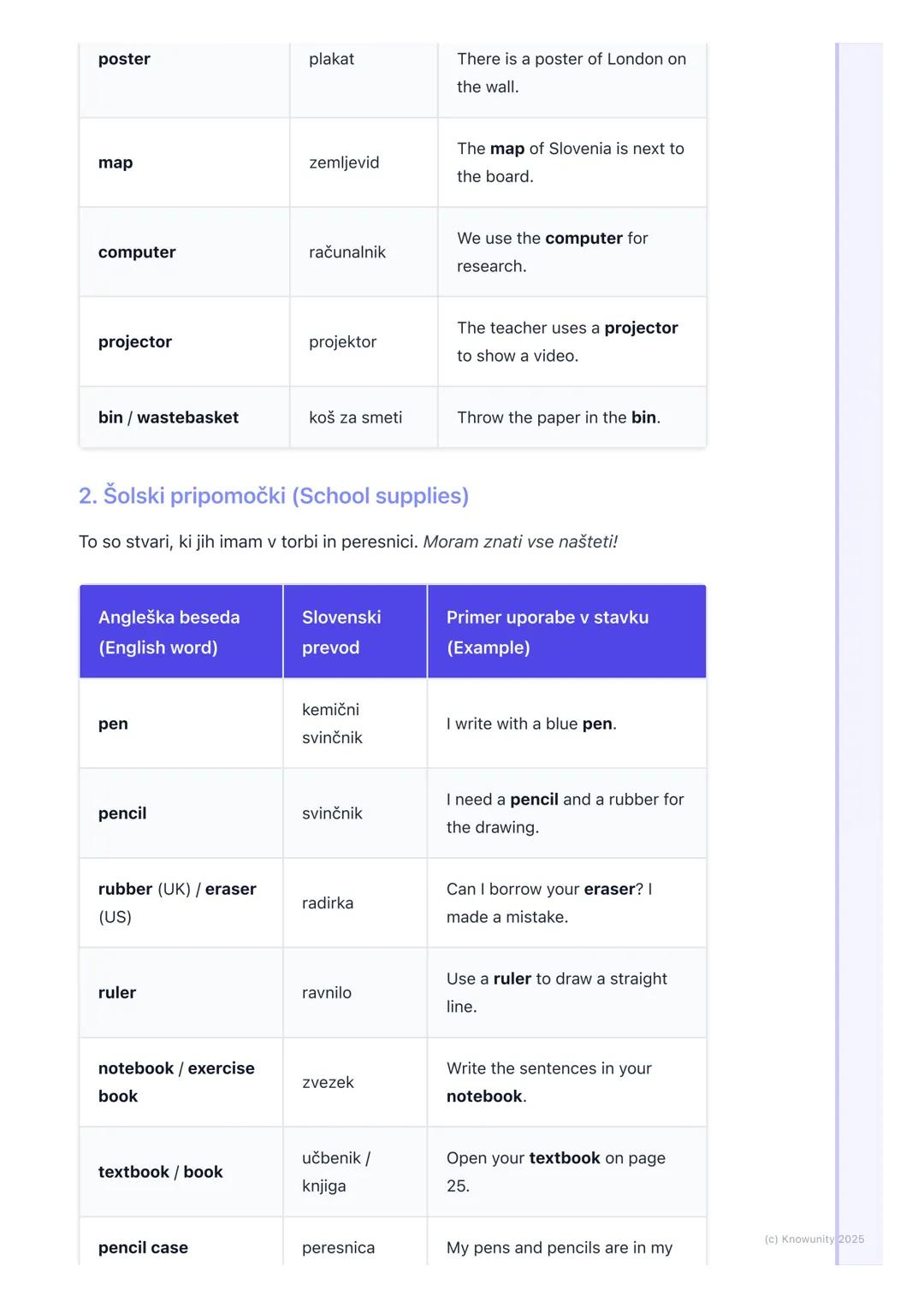Viewport: 924px width, 1307px height.
Task: Click the 'pencil' vocabulary entry
Action: click(122, 813)
